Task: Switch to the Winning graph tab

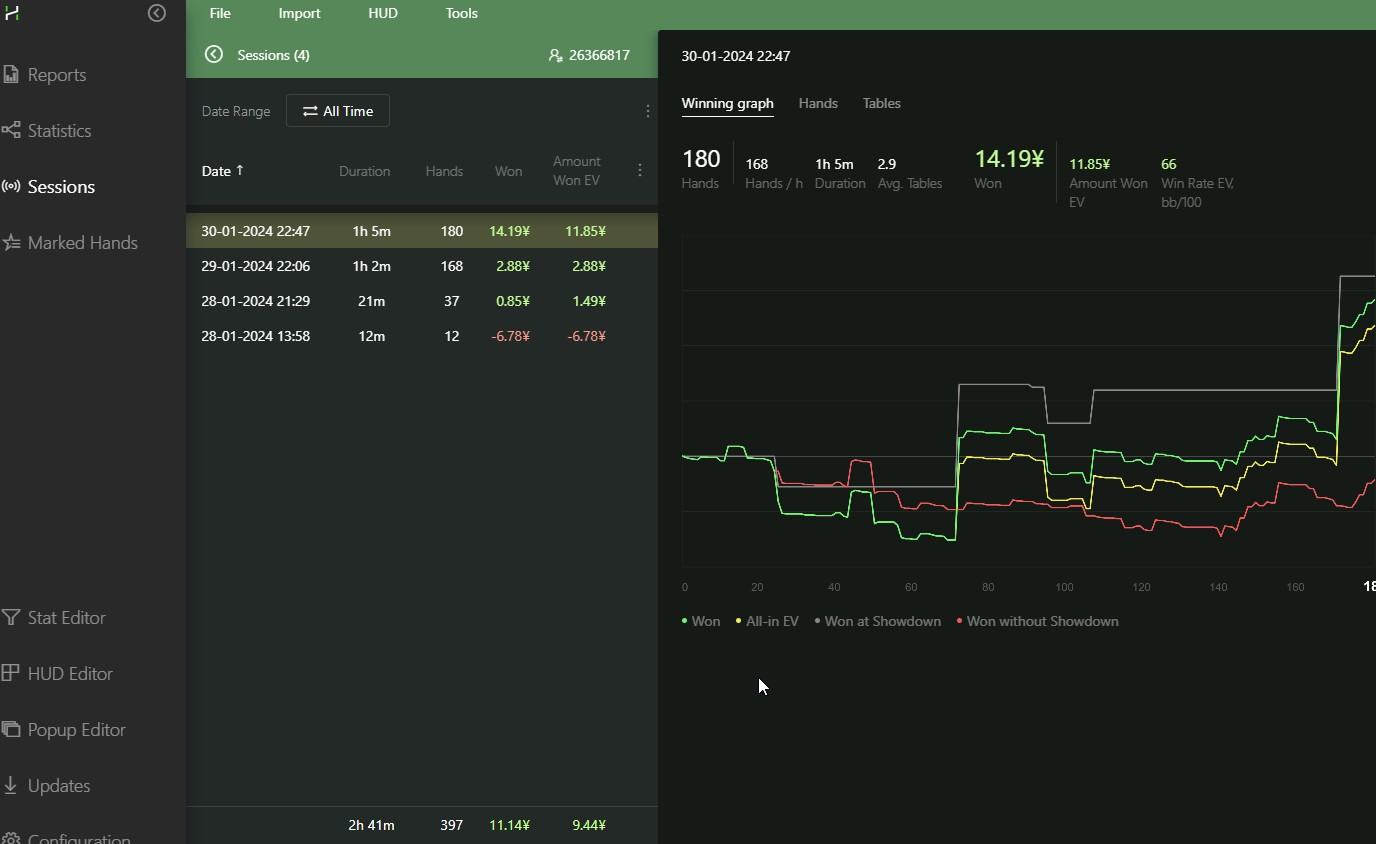Action: click(x=727, y=103)
